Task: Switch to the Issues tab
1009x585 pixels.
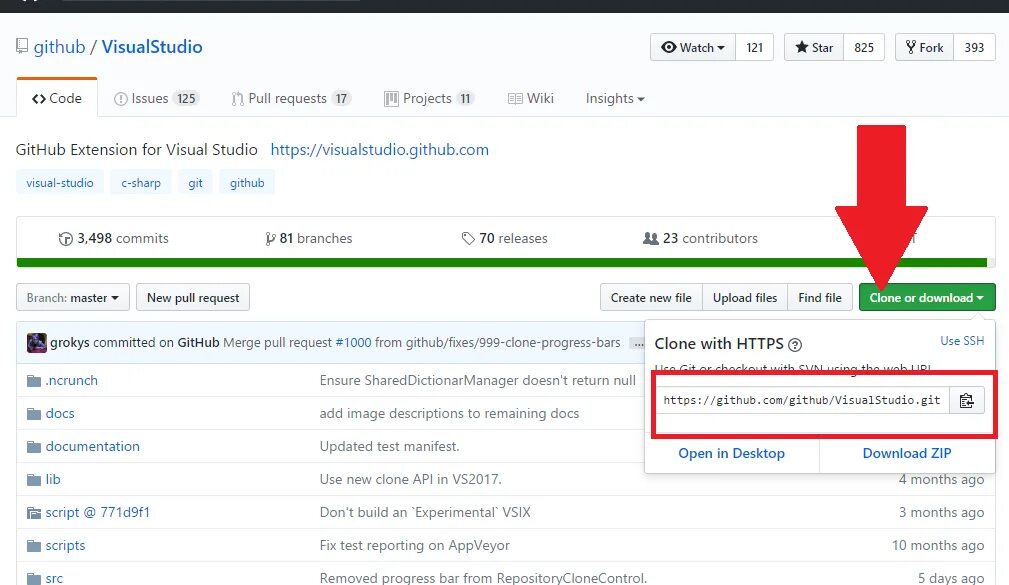Action: pyautogui.click(x=156, y=98)
